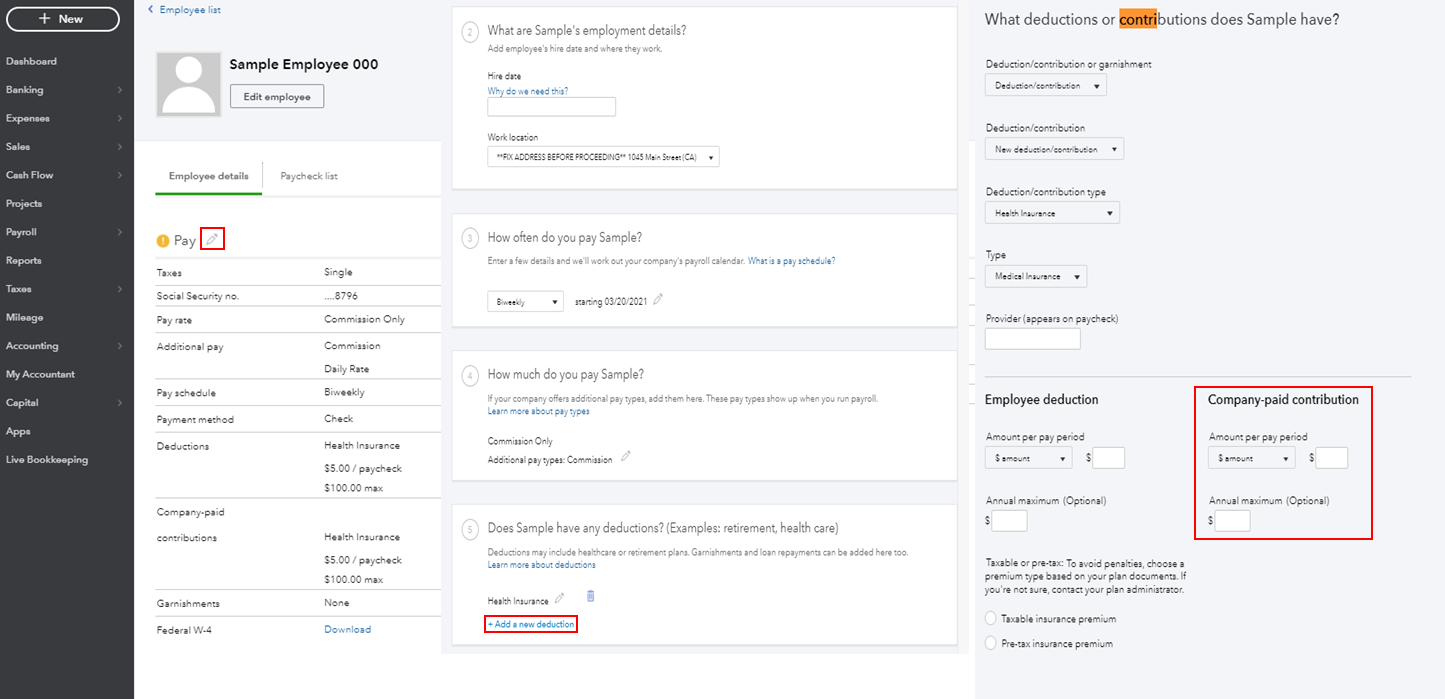Click the Provider text field
1445x699 pixels.
pyautogui.click(x=1032, y=339)
